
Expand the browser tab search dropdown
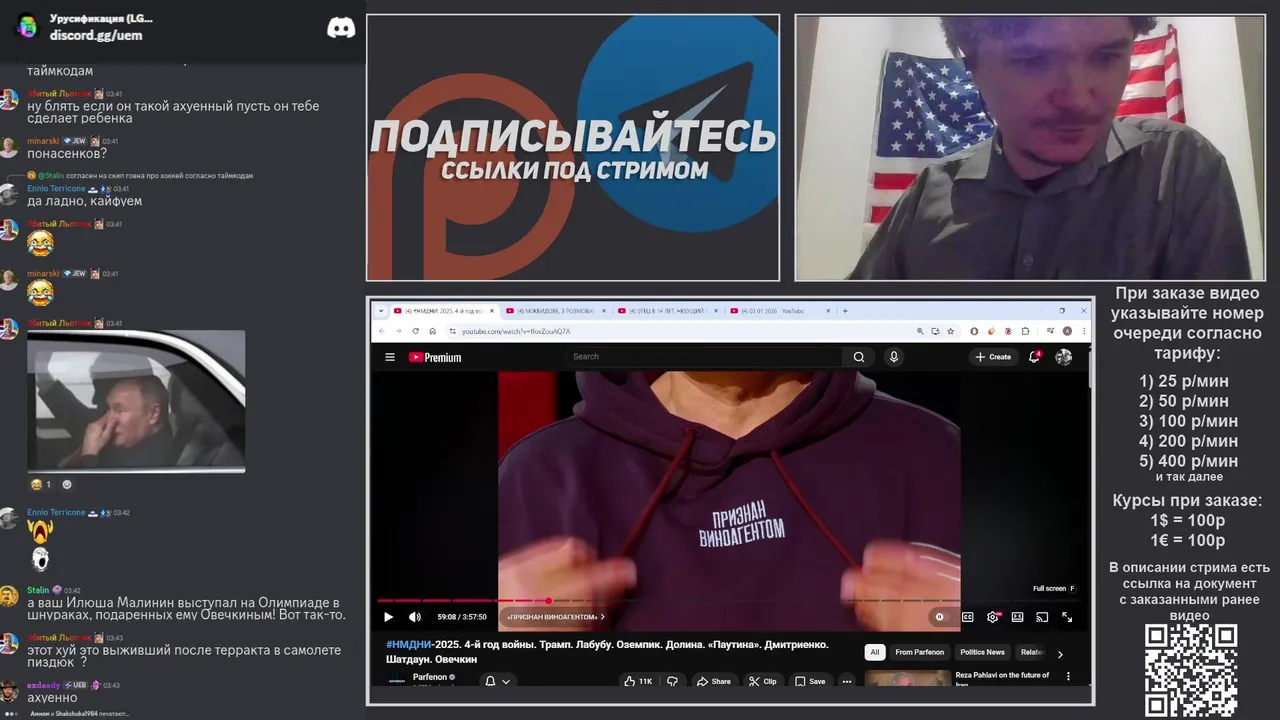tap(380, 311)
